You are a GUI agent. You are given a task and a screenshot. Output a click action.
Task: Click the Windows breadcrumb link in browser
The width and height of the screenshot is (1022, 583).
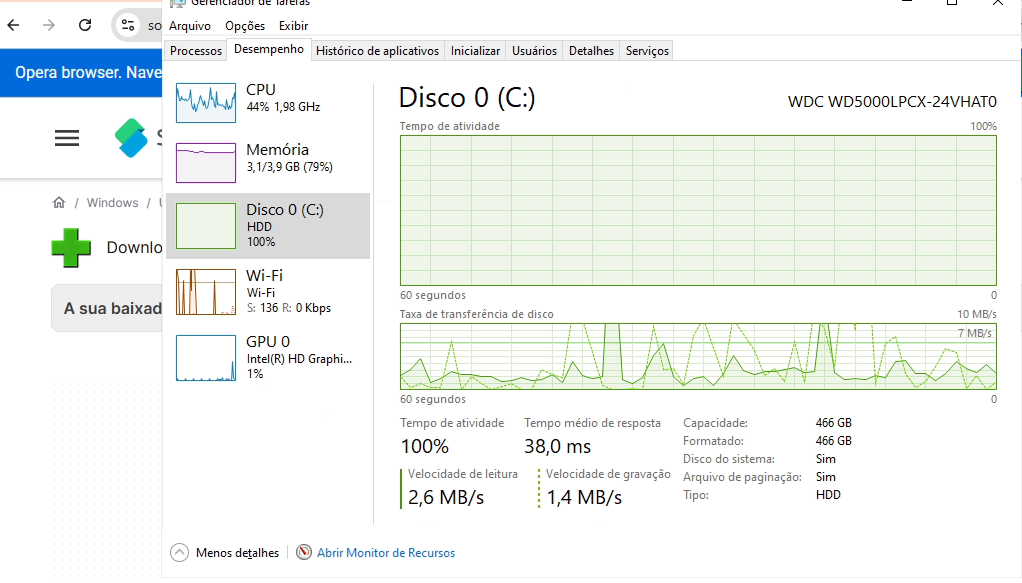pyautogui.click(x=112, y=202)
